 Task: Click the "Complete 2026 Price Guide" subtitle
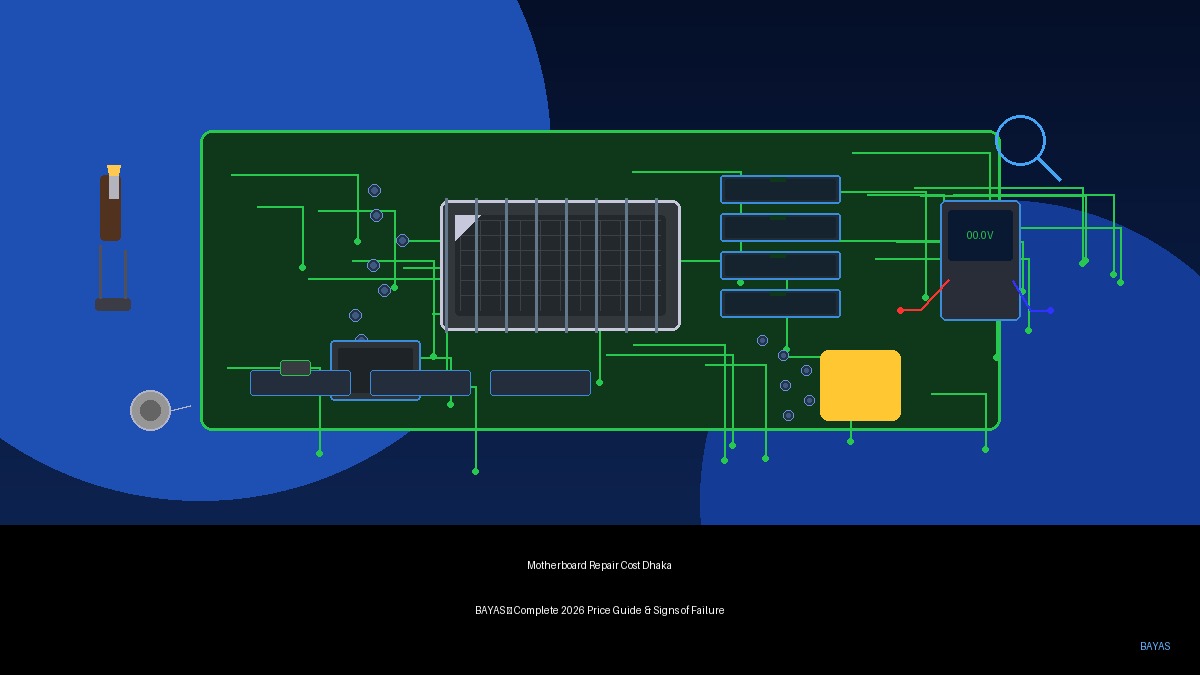pyautogui.click(x=576, y=610)
